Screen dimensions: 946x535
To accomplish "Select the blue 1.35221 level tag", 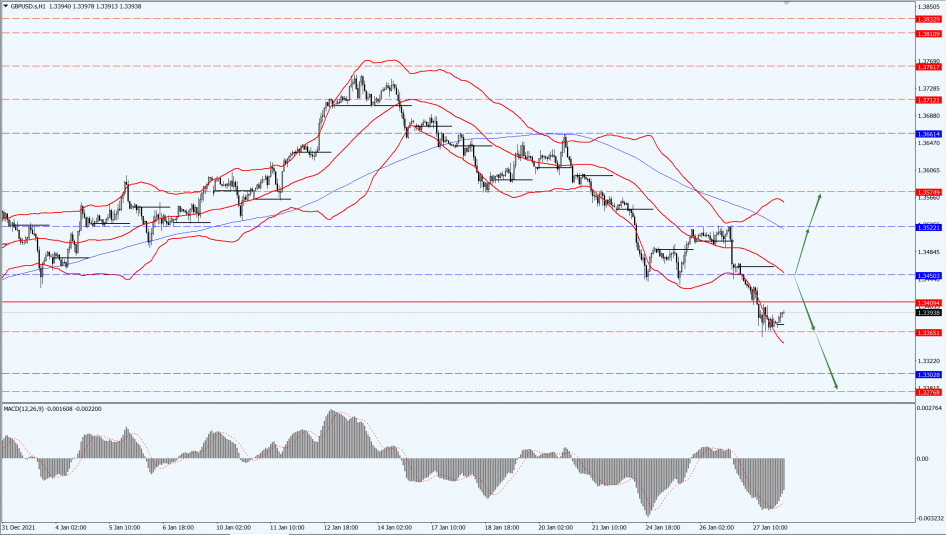I will coord(928,227).
